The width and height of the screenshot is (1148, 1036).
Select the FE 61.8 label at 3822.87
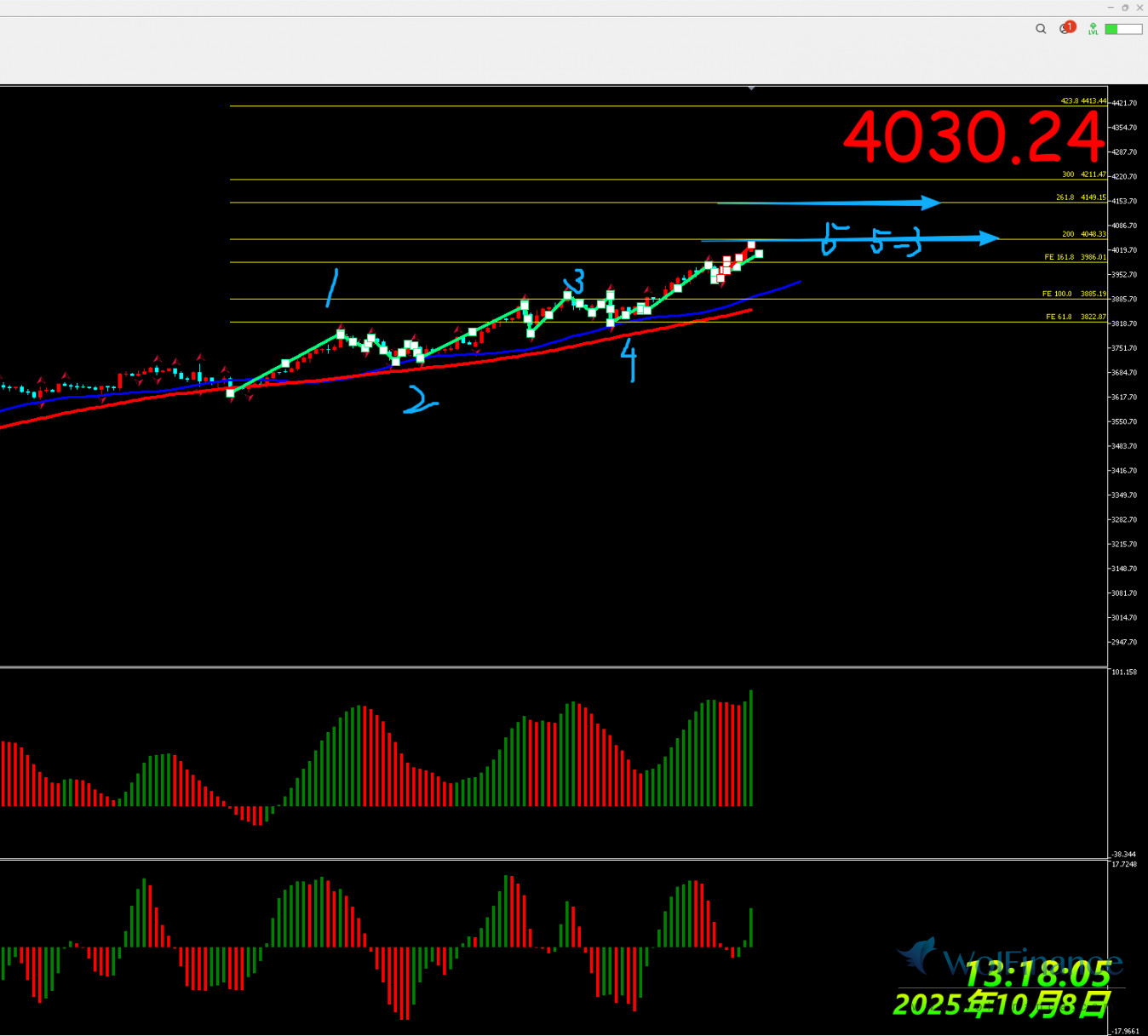[x=1075, y=317]
